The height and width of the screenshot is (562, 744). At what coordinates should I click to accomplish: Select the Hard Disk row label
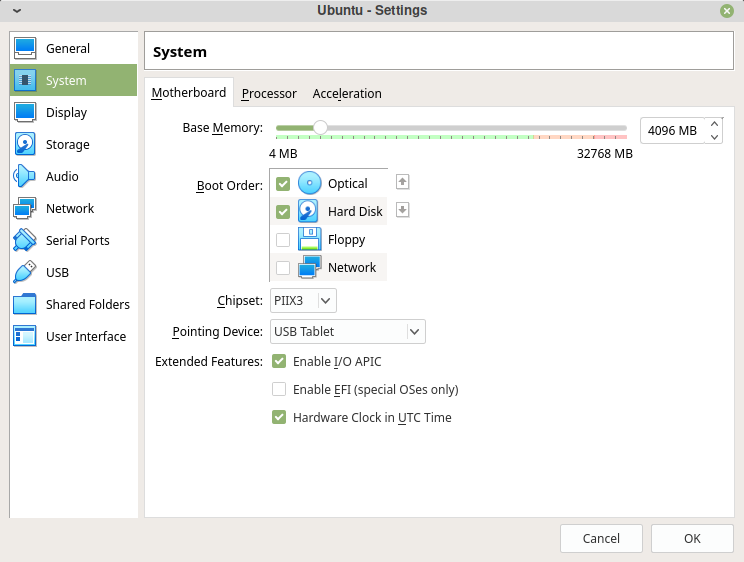point(355,212)
